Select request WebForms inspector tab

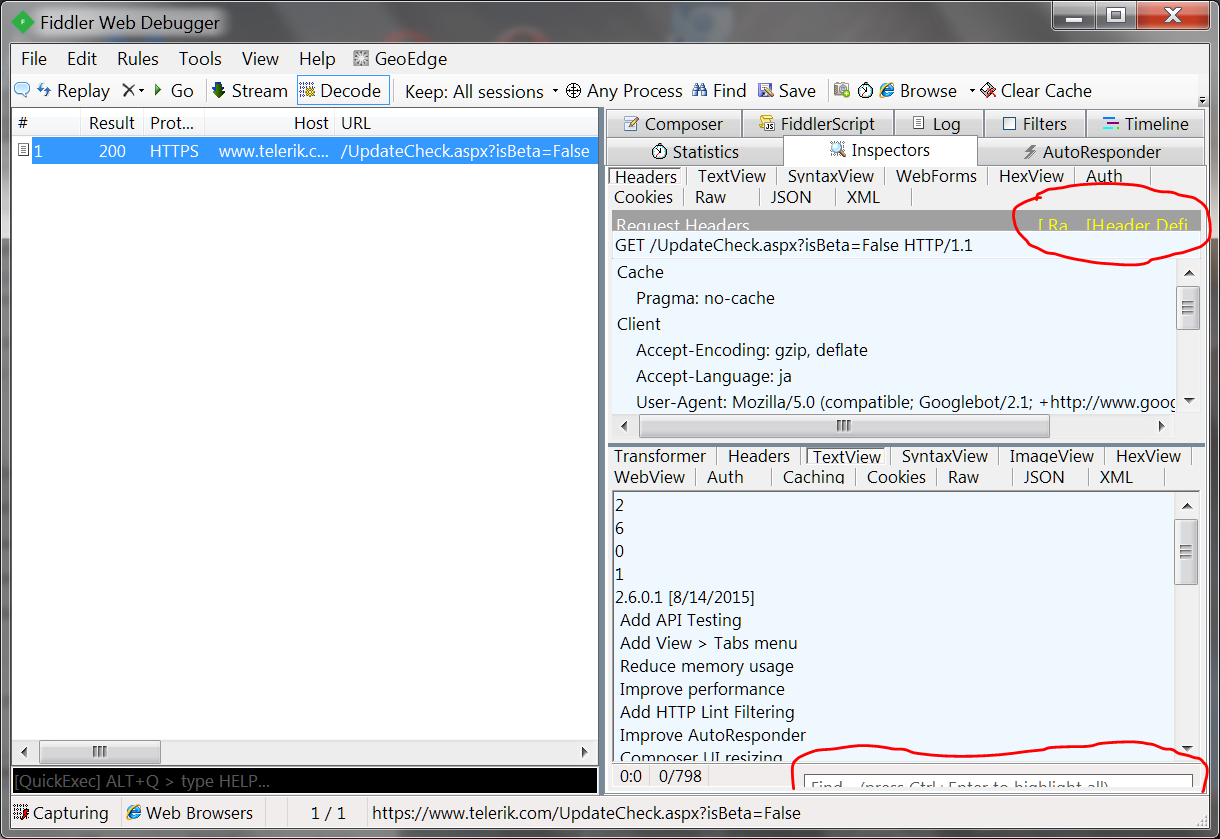pyautogui.click(x=936, y=176)
